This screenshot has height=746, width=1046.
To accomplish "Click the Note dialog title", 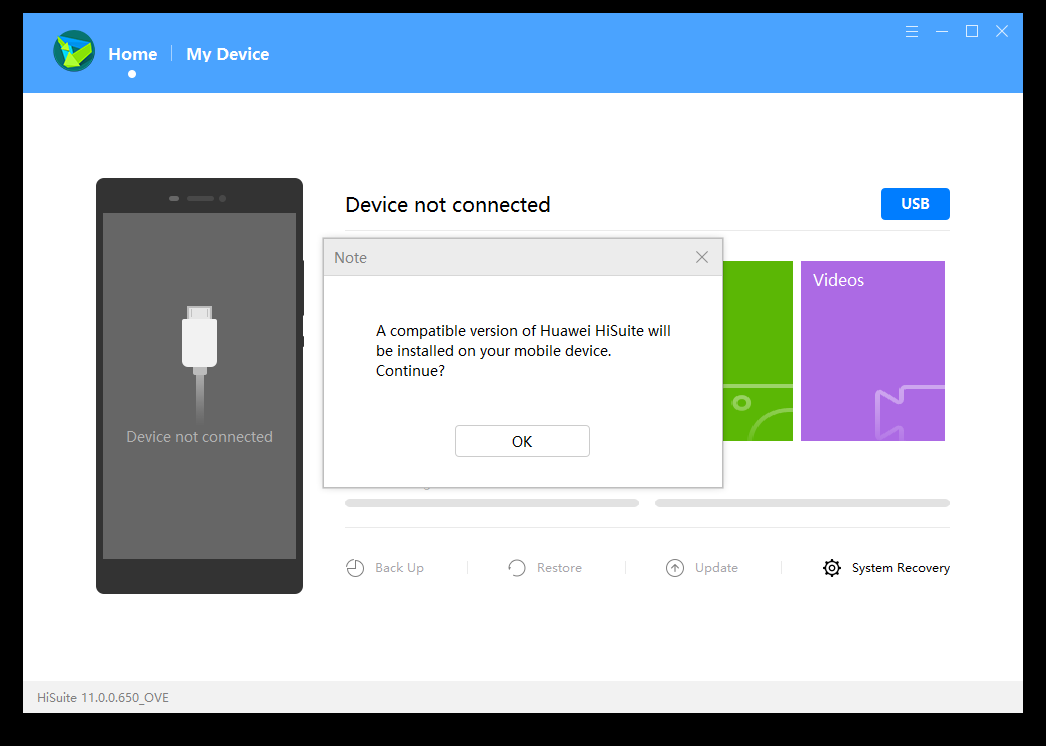I will (x=350, y=258).
